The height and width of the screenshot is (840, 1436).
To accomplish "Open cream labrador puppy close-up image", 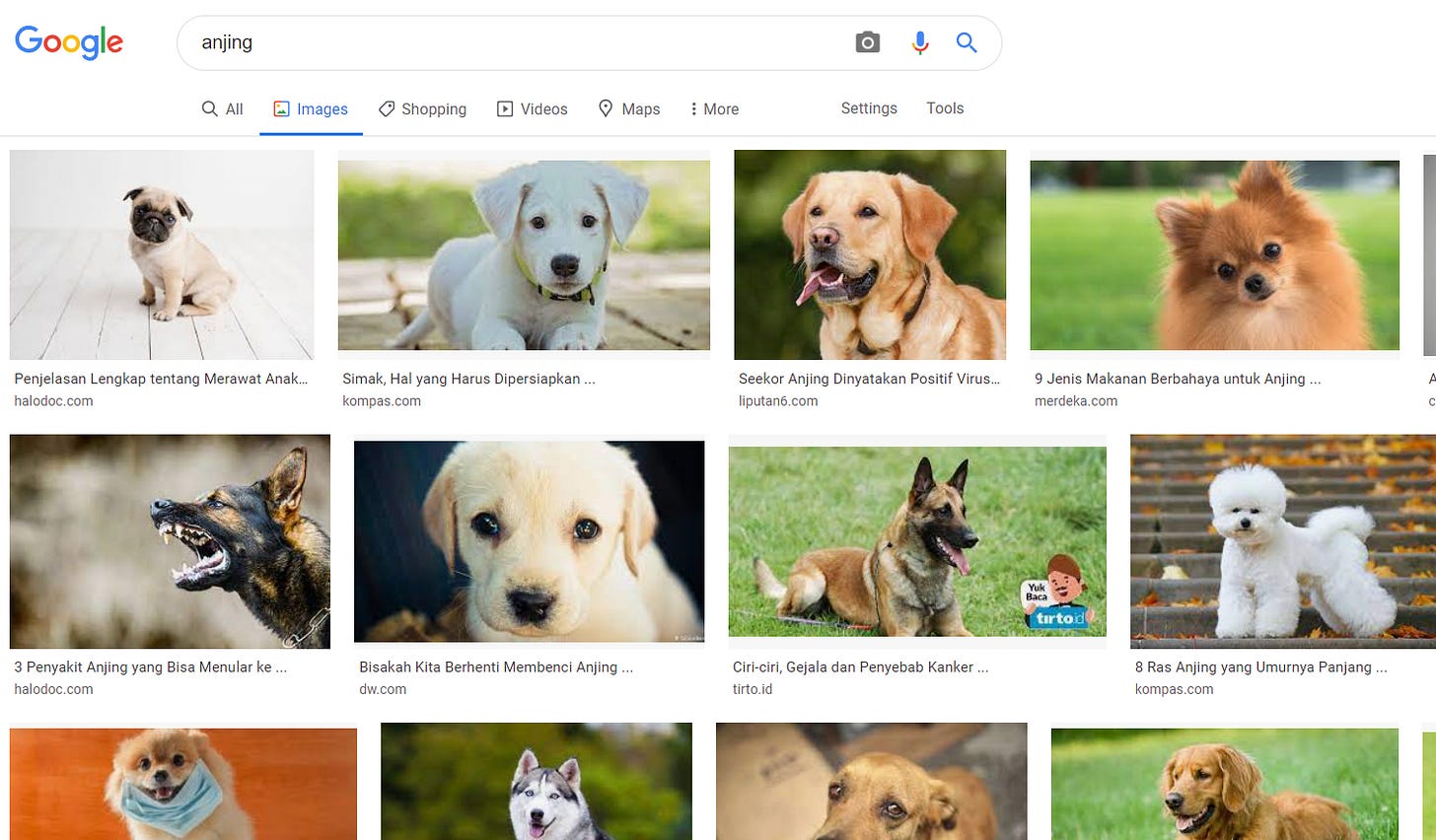I will 529,541.
